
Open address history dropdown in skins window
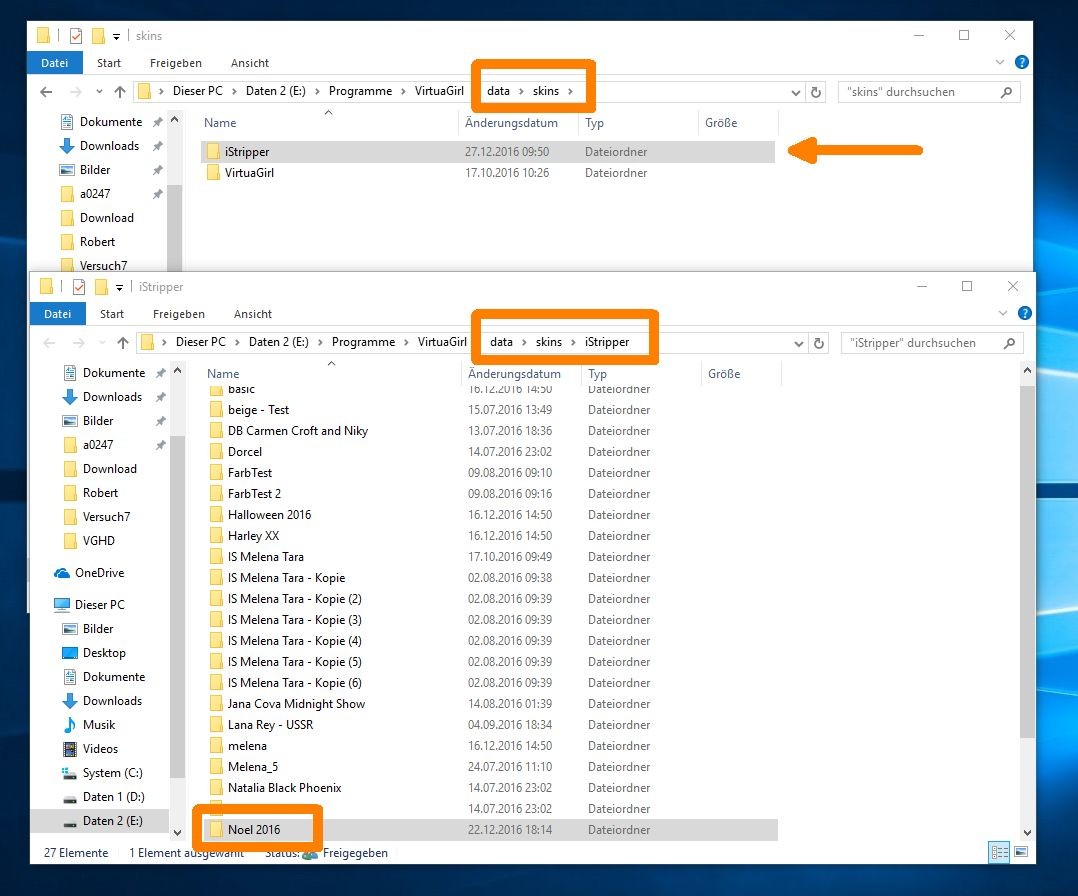click(795, 92)
